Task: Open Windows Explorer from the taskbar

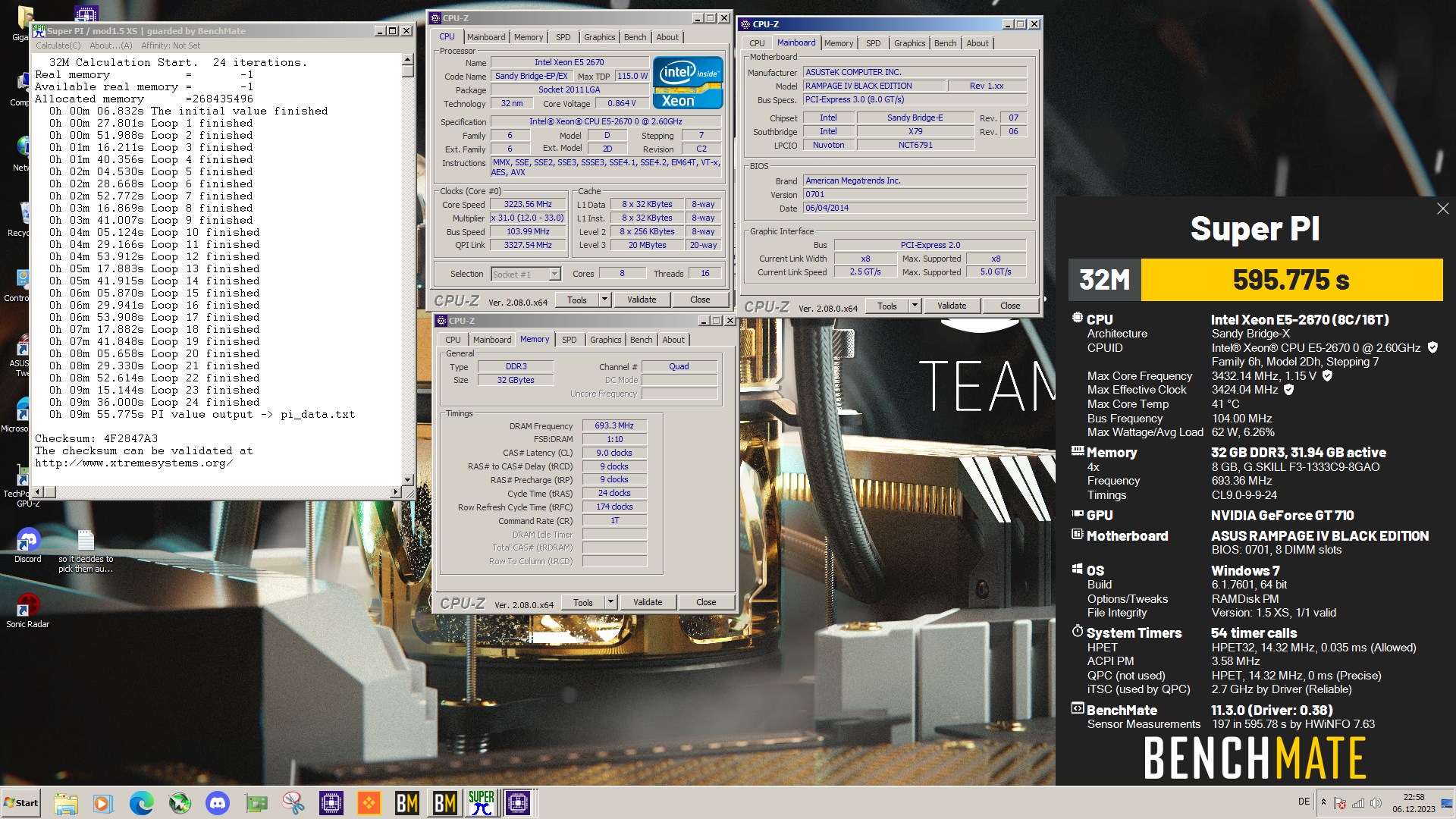Action: 66,803
